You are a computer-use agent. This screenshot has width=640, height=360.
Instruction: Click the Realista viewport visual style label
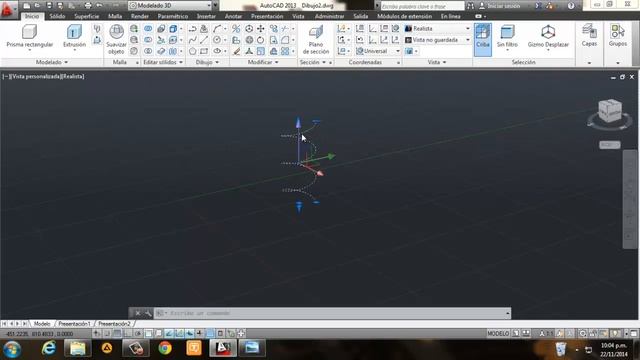click(73, 76)
